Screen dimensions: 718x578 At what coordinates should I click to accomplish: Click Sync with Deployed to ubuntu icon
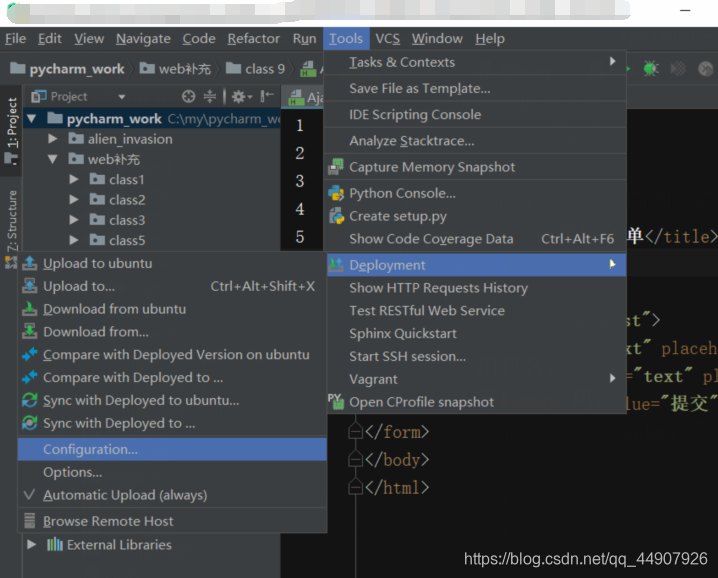point(30,400)
